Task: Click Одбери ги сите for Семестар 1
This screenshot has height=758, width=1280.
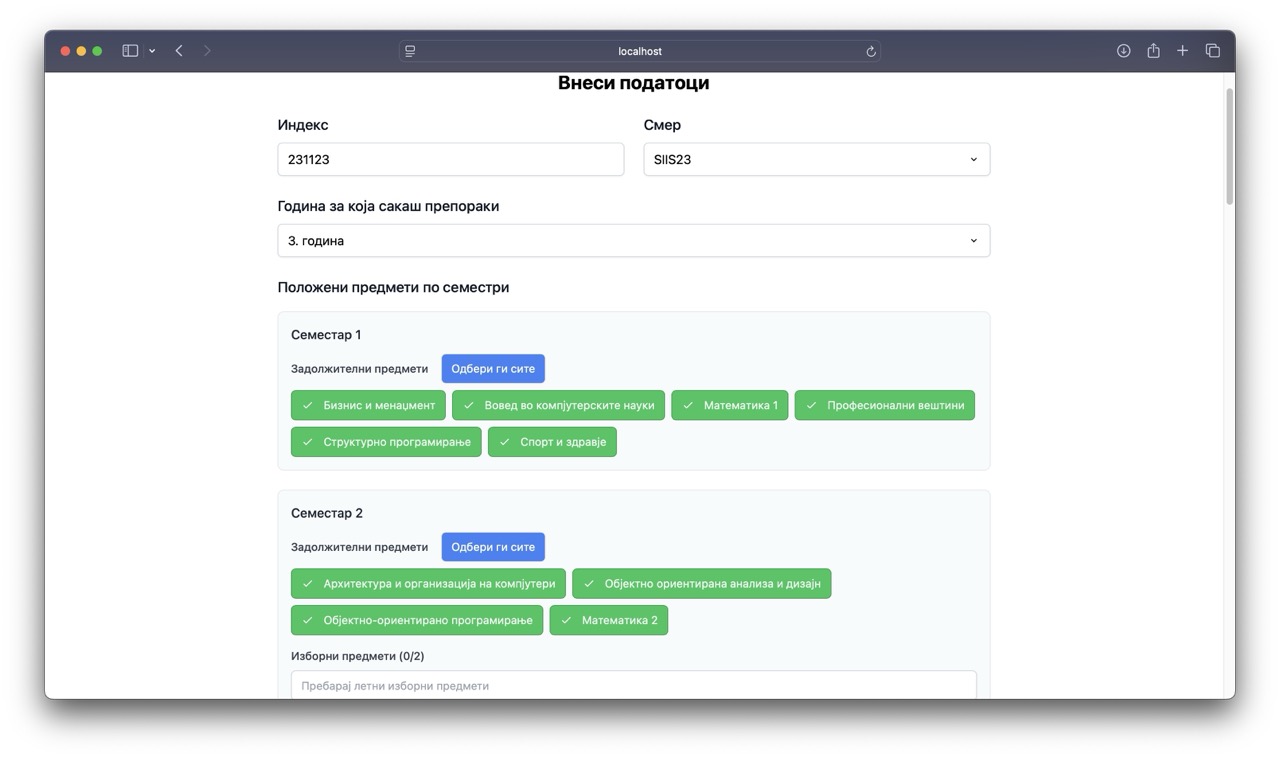Action: [493, 369]
